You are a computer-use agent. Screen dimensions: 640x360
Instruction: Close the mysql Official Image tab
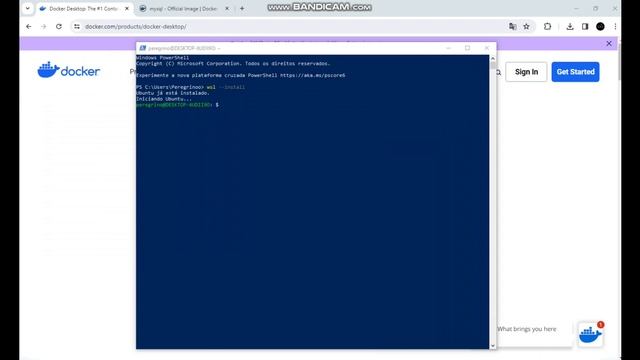pyautogui.click(x=227, y=9)
